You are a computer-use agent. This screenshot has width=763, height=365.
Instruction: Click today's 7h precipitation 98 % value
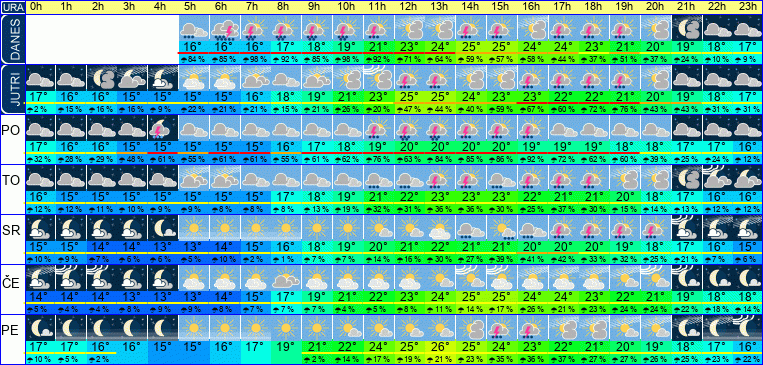pos(254,59)
